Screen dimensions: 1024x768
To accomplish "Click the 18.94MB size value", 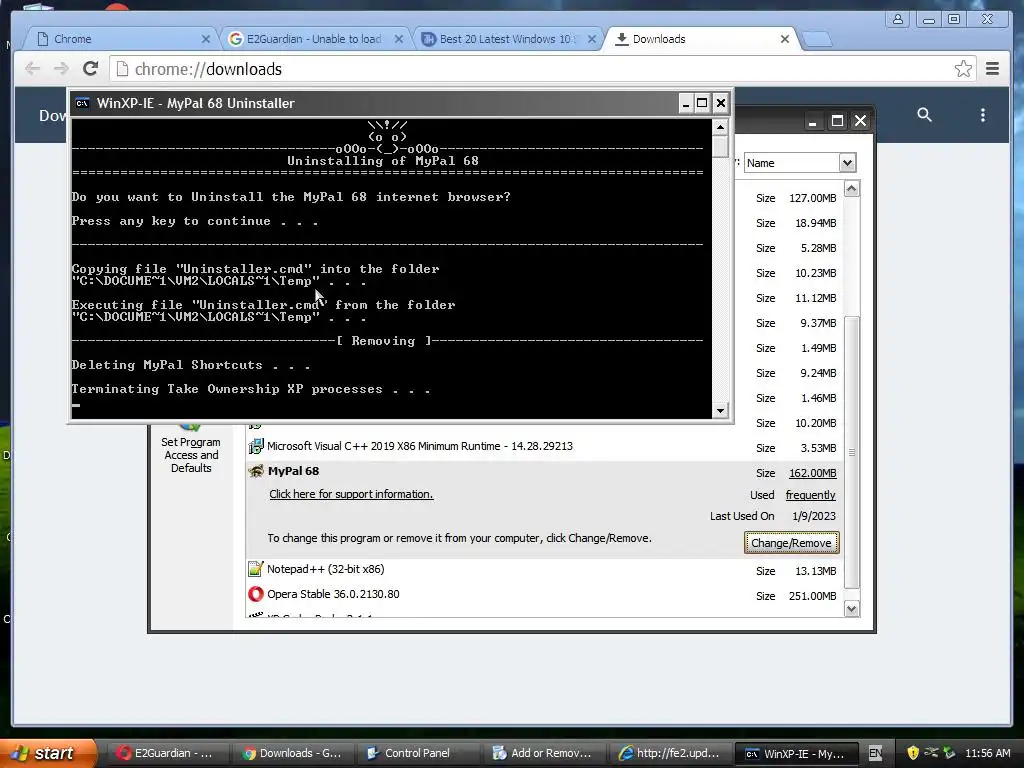I will pos(816,223).
